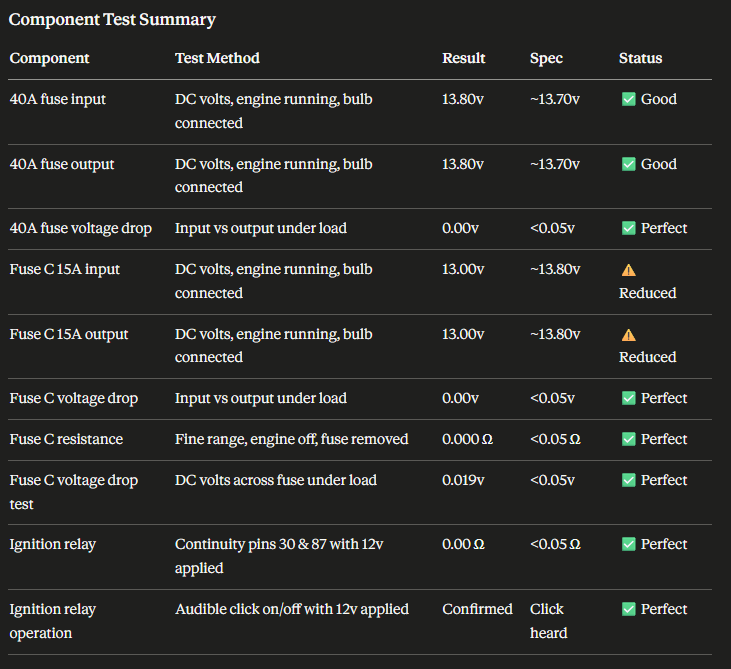Click the Component Test Summary heading
Viewport: 731px width, 669px height.
(x=112, y=20)
